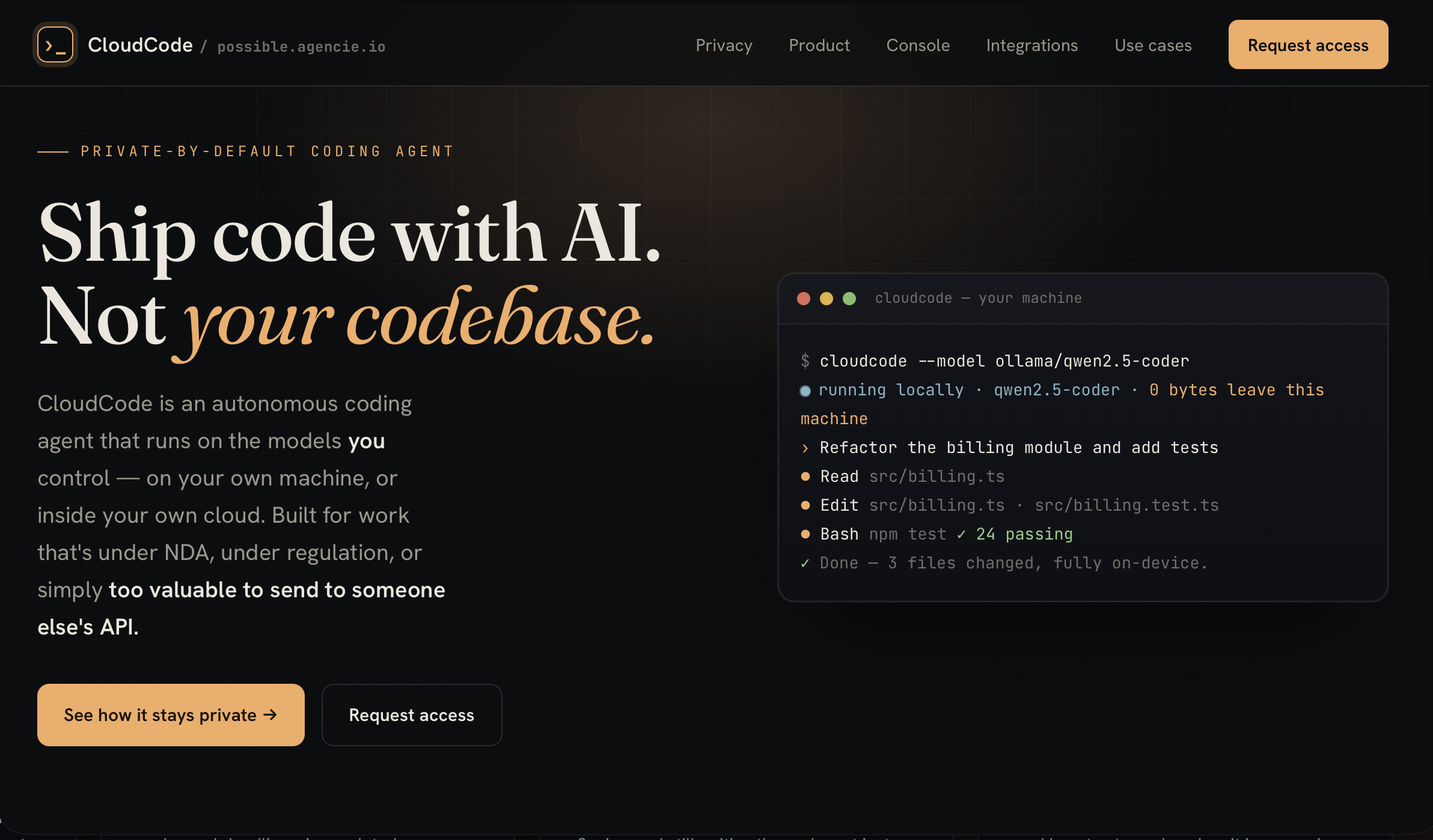
Task: Click the cloudcode --model command line
Action: [995, 361]
